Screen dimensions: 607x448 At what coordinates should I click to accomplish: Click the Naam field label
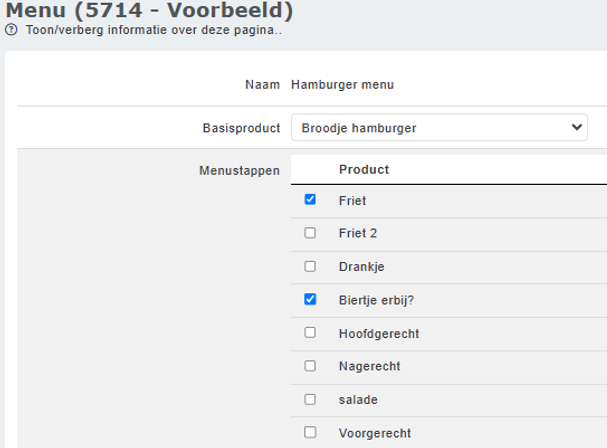262,84
